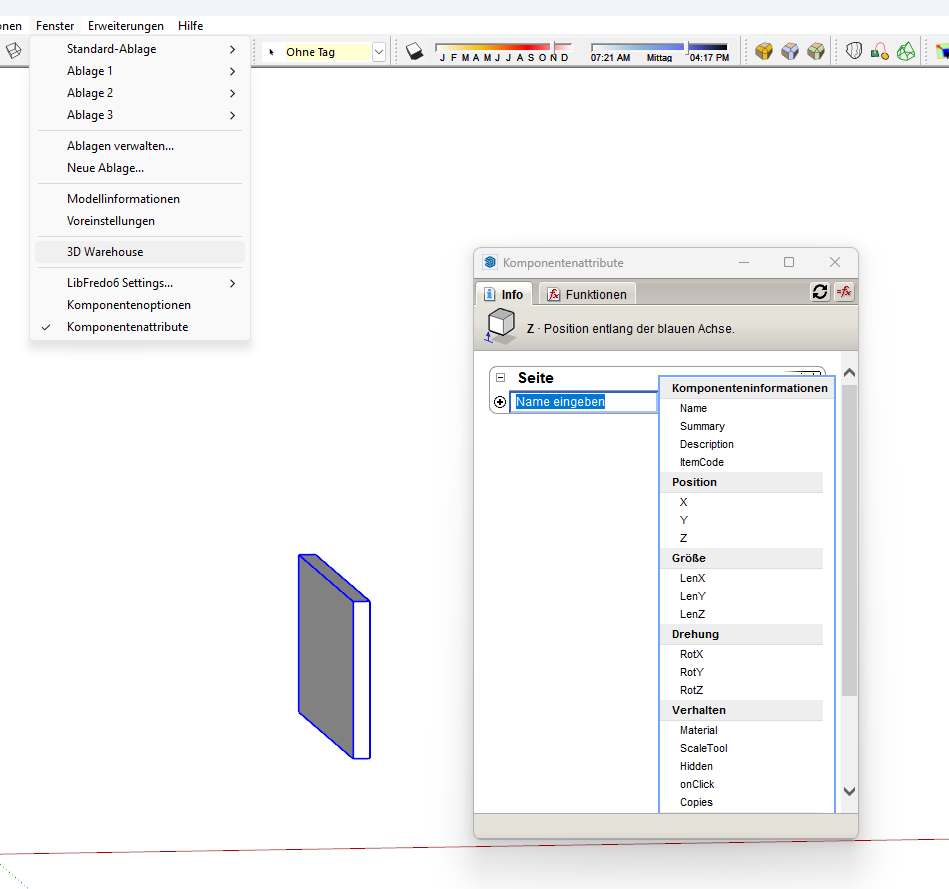Click the 'Name eingeben' input field

[x=583, y=402]
